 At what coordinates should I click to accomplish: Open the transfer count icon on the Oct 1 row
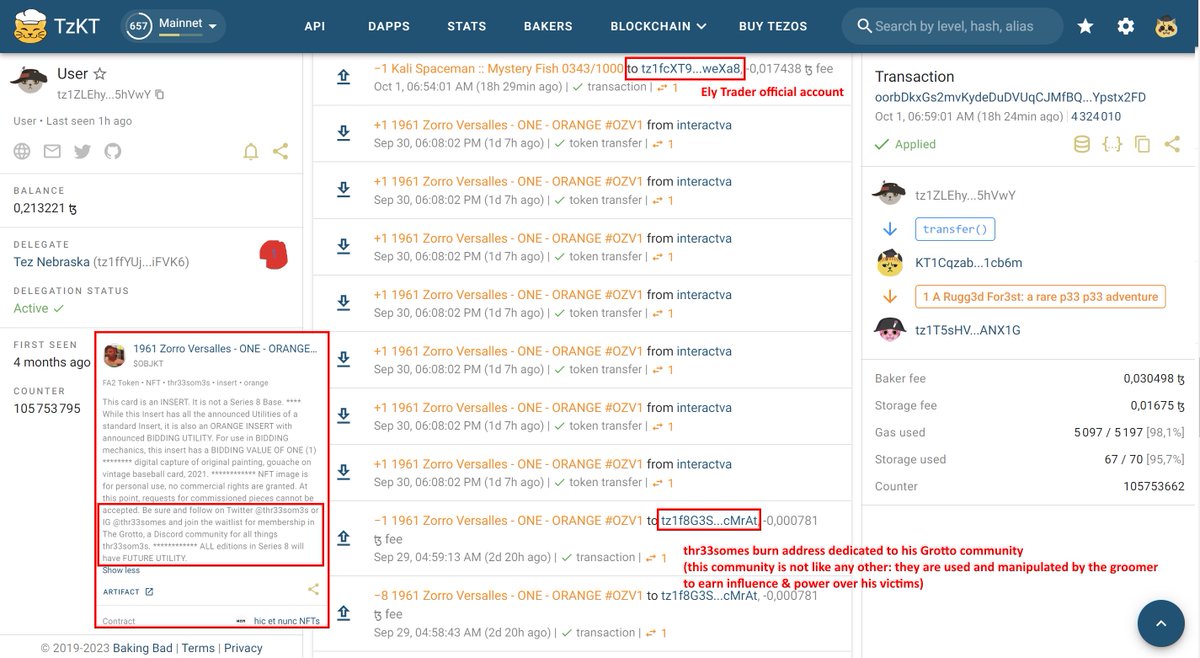(669, 87)
